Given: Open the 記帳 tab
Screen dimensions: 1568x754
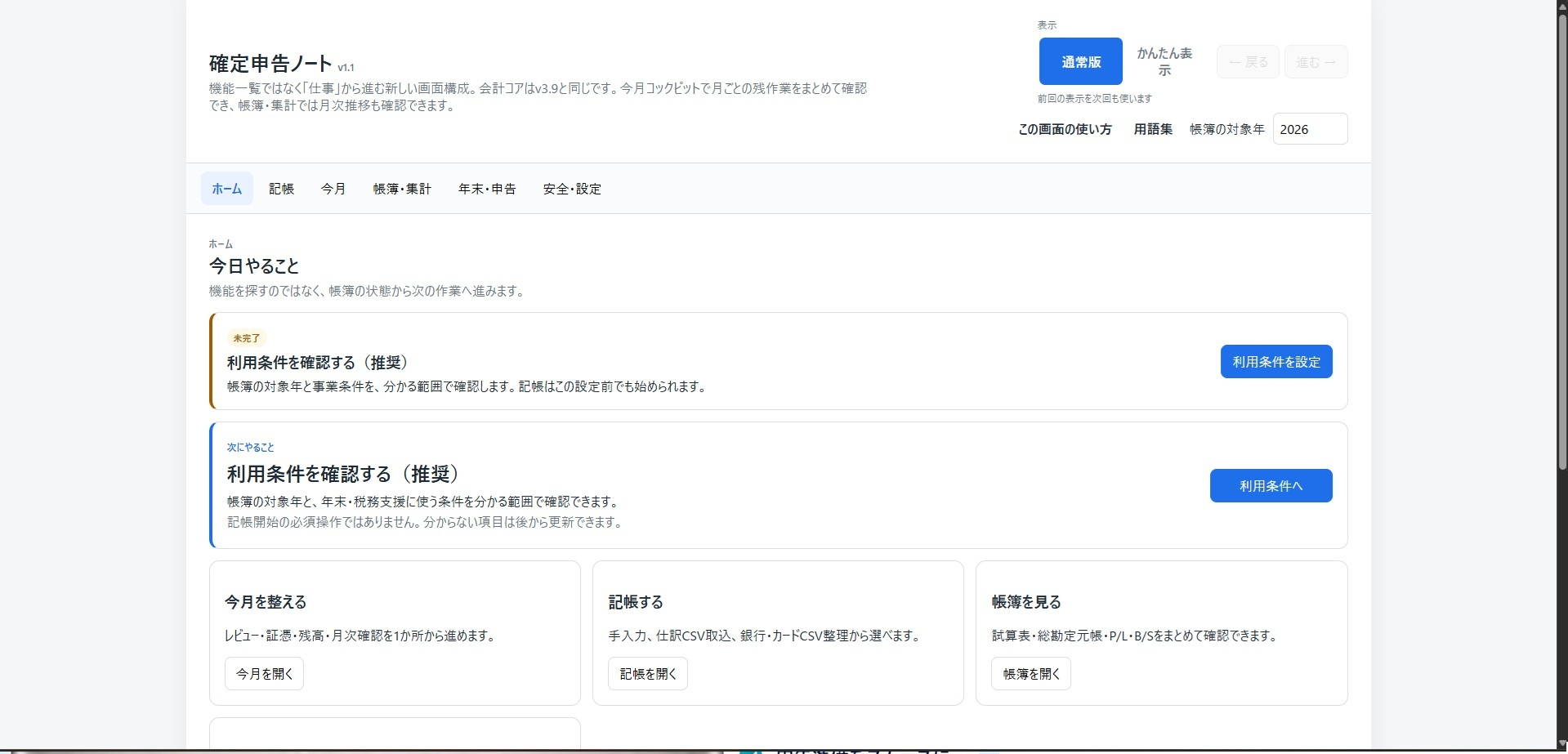Looking at the screenshot, I should [281, 189].
